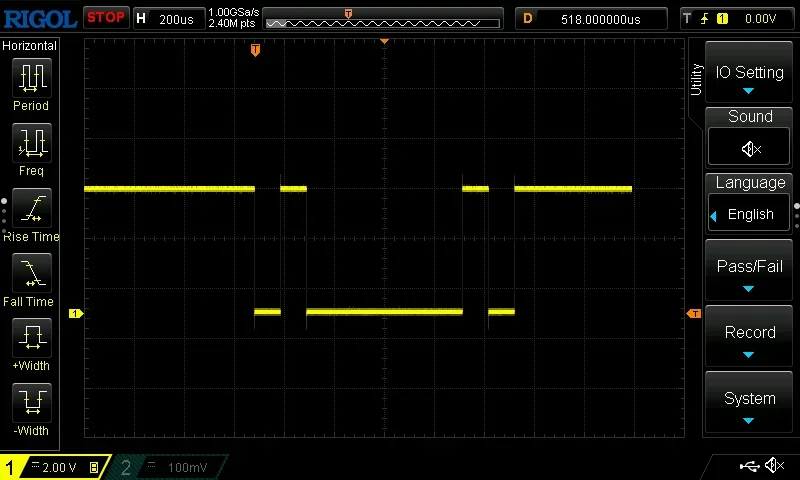Change the Language English selector

(749, 214)
